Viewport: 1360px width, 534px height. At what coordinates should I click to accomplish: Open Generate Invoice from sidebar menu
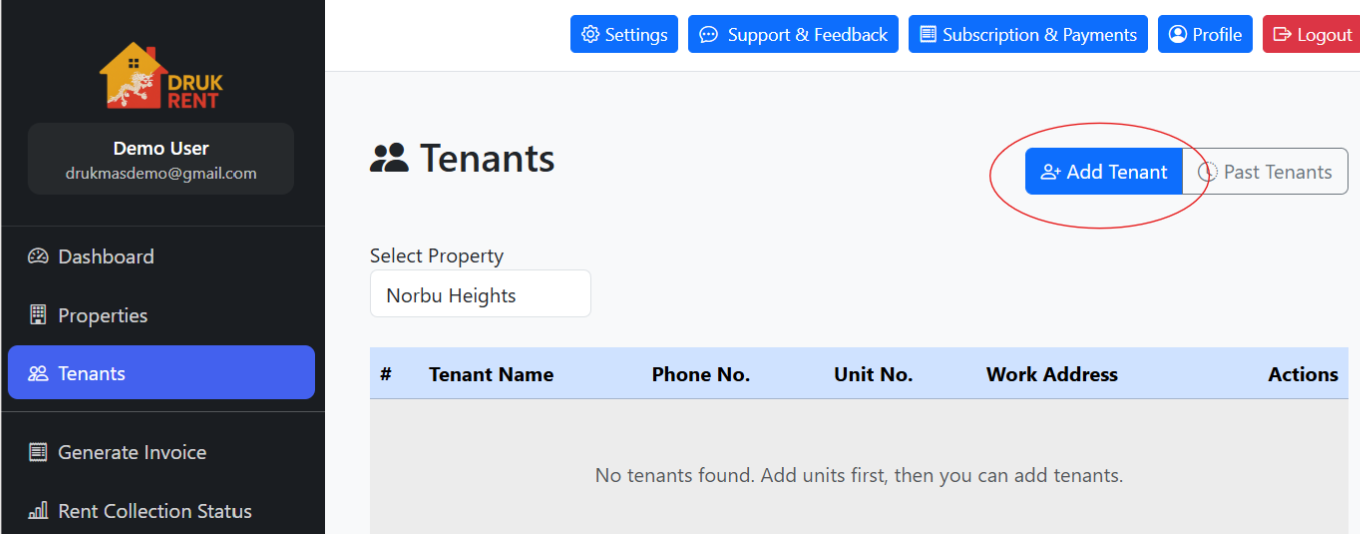[132, 452]
